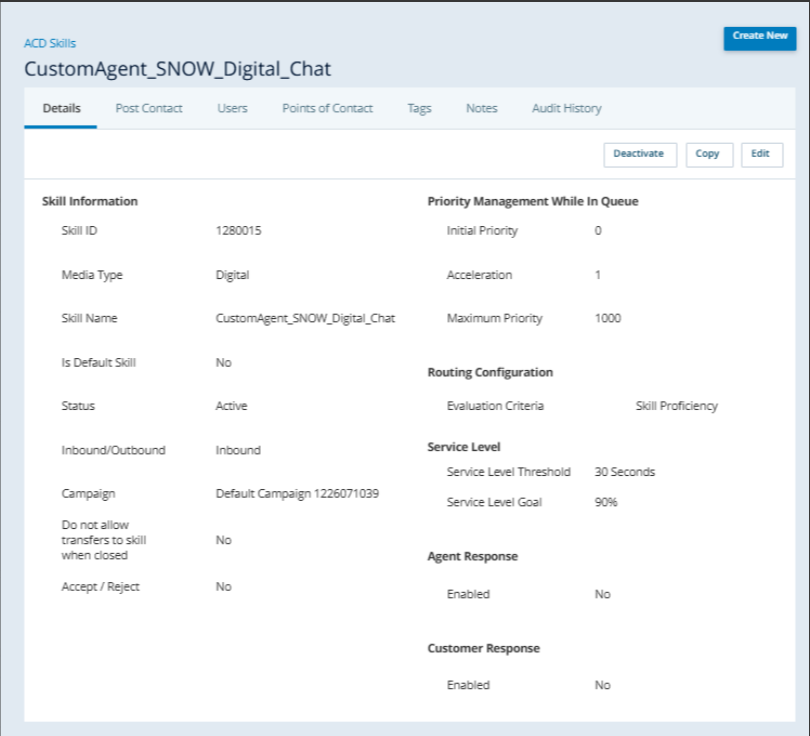Viewport: 810px width, 736px height.
Task: Click the Skill Proficiency evaluation criteria value
Action: coord(676,407)
